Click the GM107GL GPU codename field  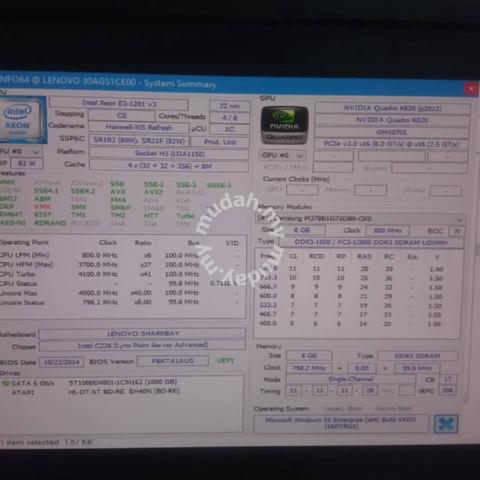click(392, 132)
